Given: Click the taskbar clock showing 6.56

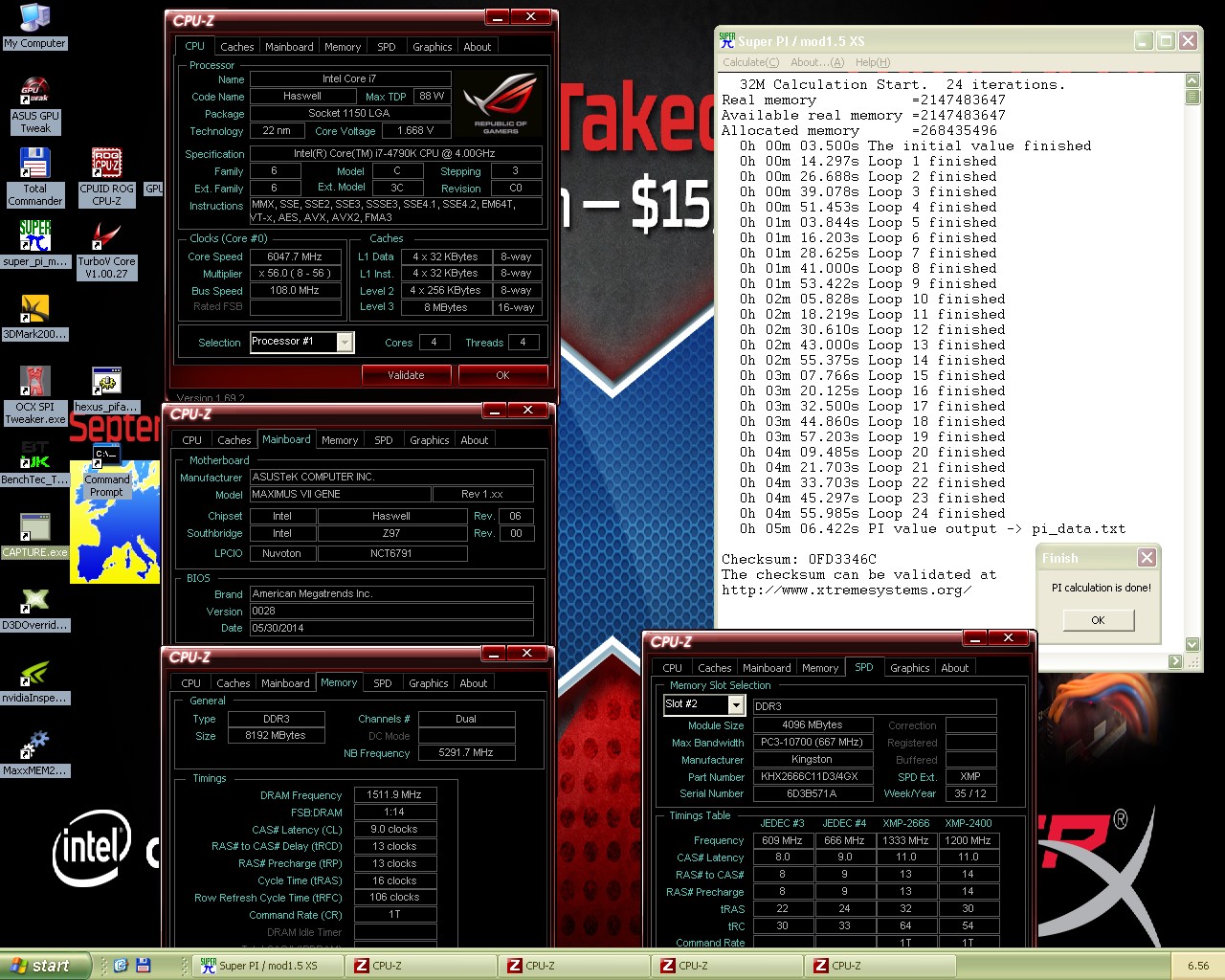Looking at the screenshot, I should (x=1197, y=966).
